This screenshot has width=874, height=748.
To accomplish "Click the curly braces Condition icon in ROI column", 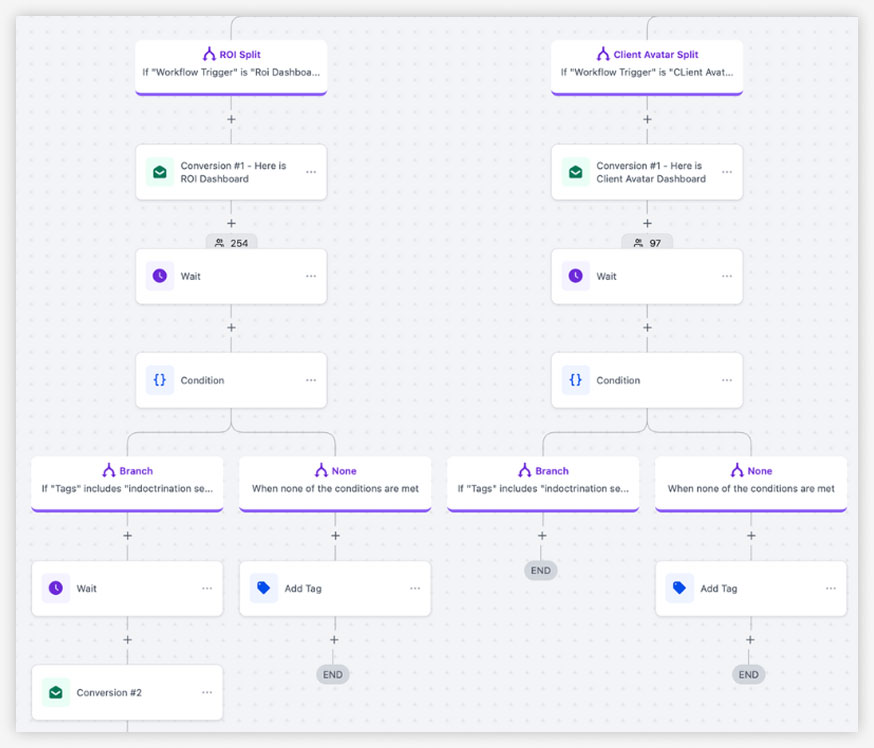I will click(x=160, y=380).
